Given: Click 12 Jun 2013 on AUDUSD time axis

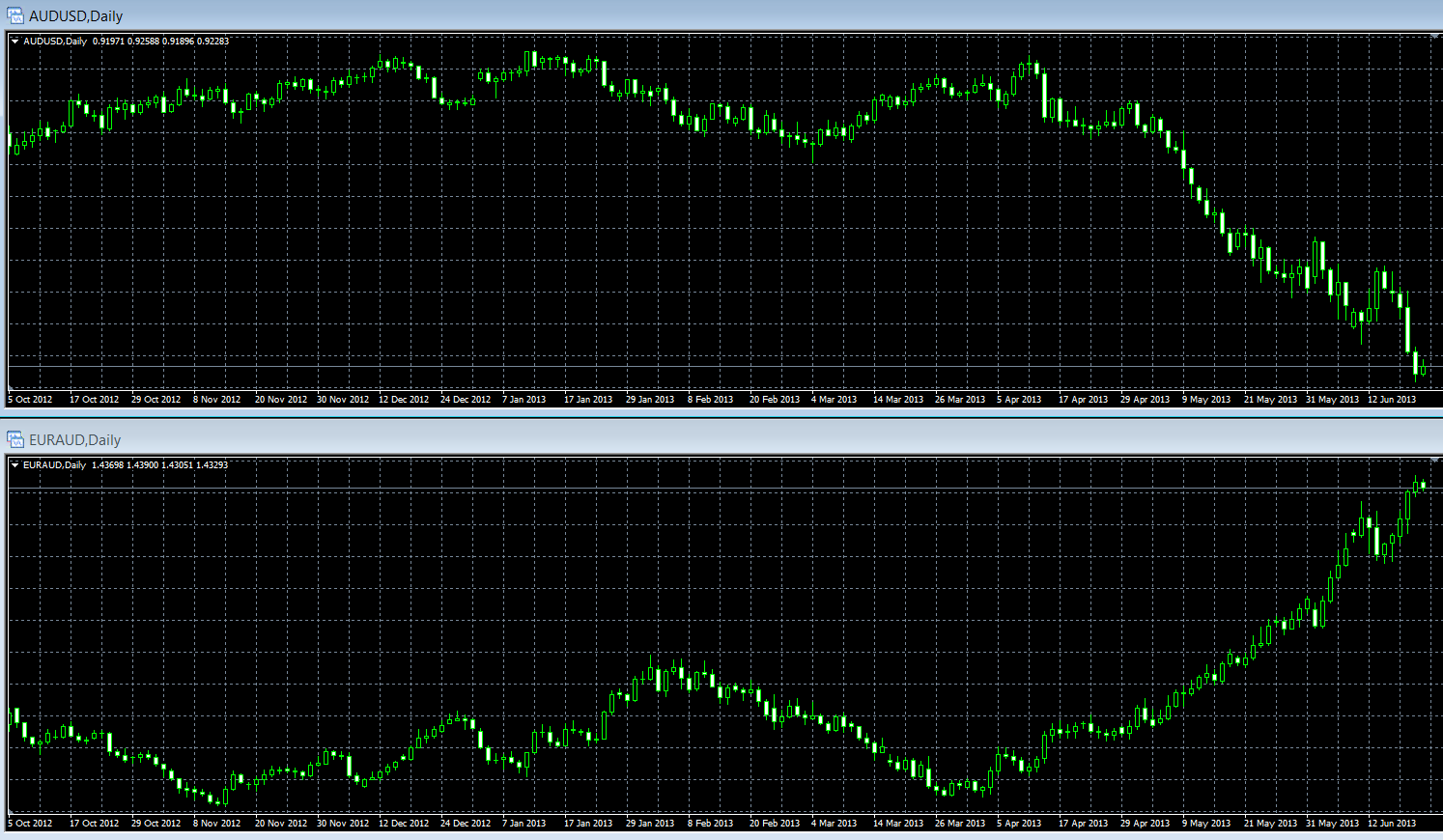Looking at the screenshot, I should pyautogui.click(x=1392, y=400).
